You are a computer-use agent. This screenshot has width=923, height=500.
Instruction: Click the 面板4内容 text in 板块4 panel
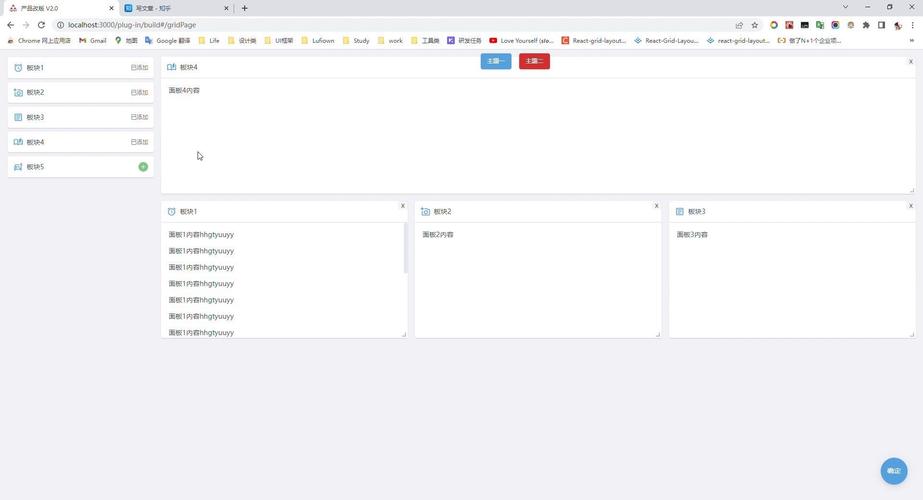coord(184,91)
